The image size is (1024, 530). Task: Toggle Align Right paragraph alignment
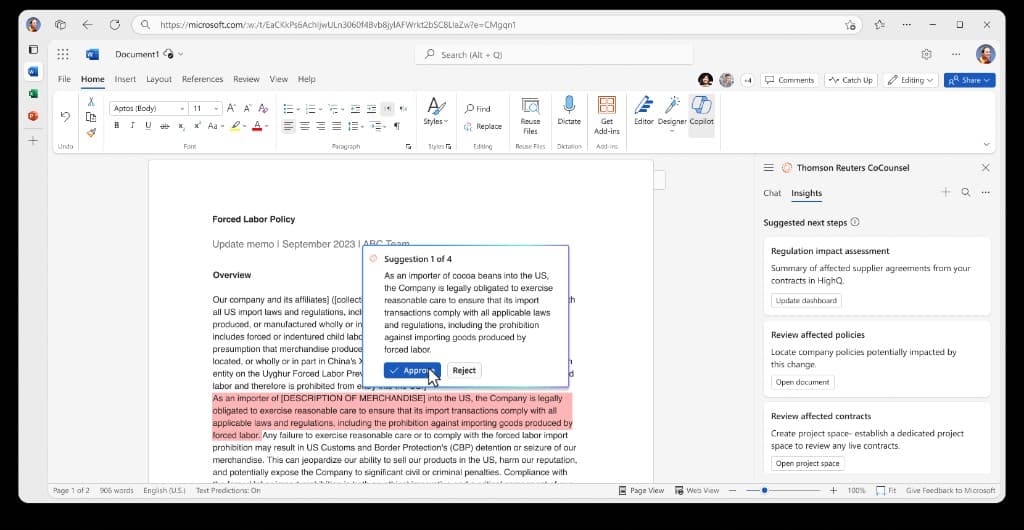pos(321,126)
